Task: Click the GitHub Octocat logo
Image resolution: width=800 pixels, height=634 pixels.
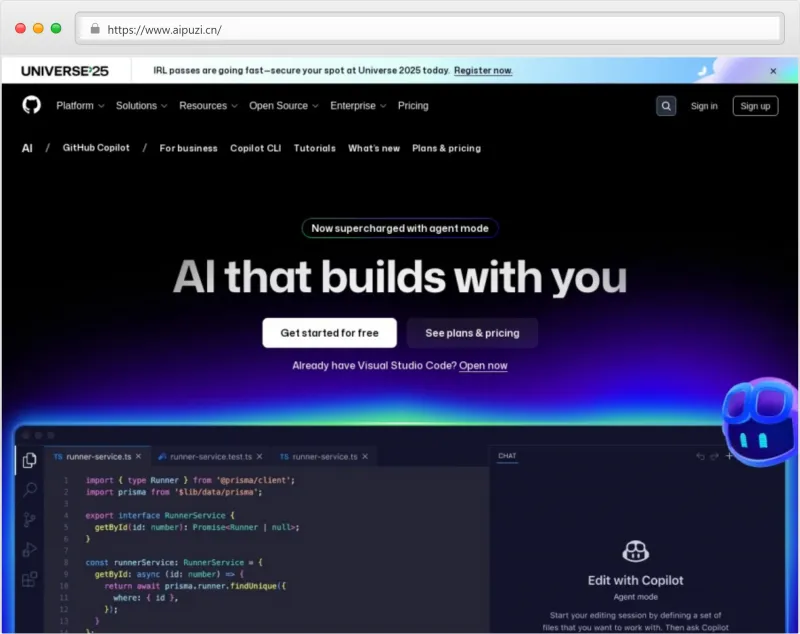Action: coord(32,105)
